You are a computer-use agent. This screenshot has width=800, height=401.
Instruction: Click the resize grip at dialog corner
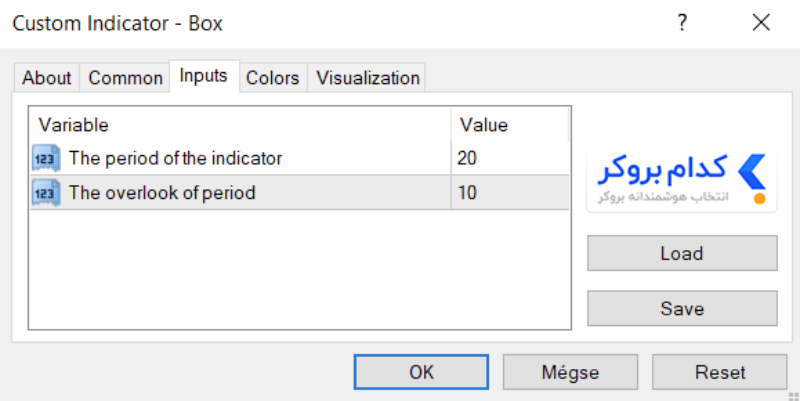(793, 396)
